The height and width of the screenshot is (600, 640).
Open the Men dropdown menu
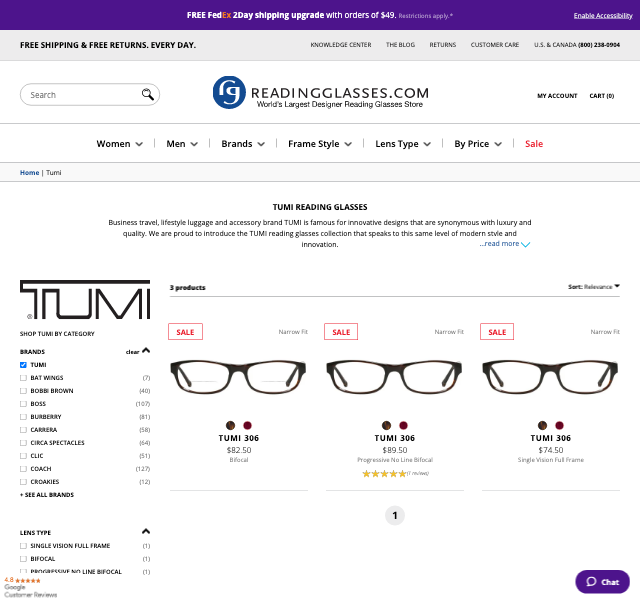coord(182,144)
